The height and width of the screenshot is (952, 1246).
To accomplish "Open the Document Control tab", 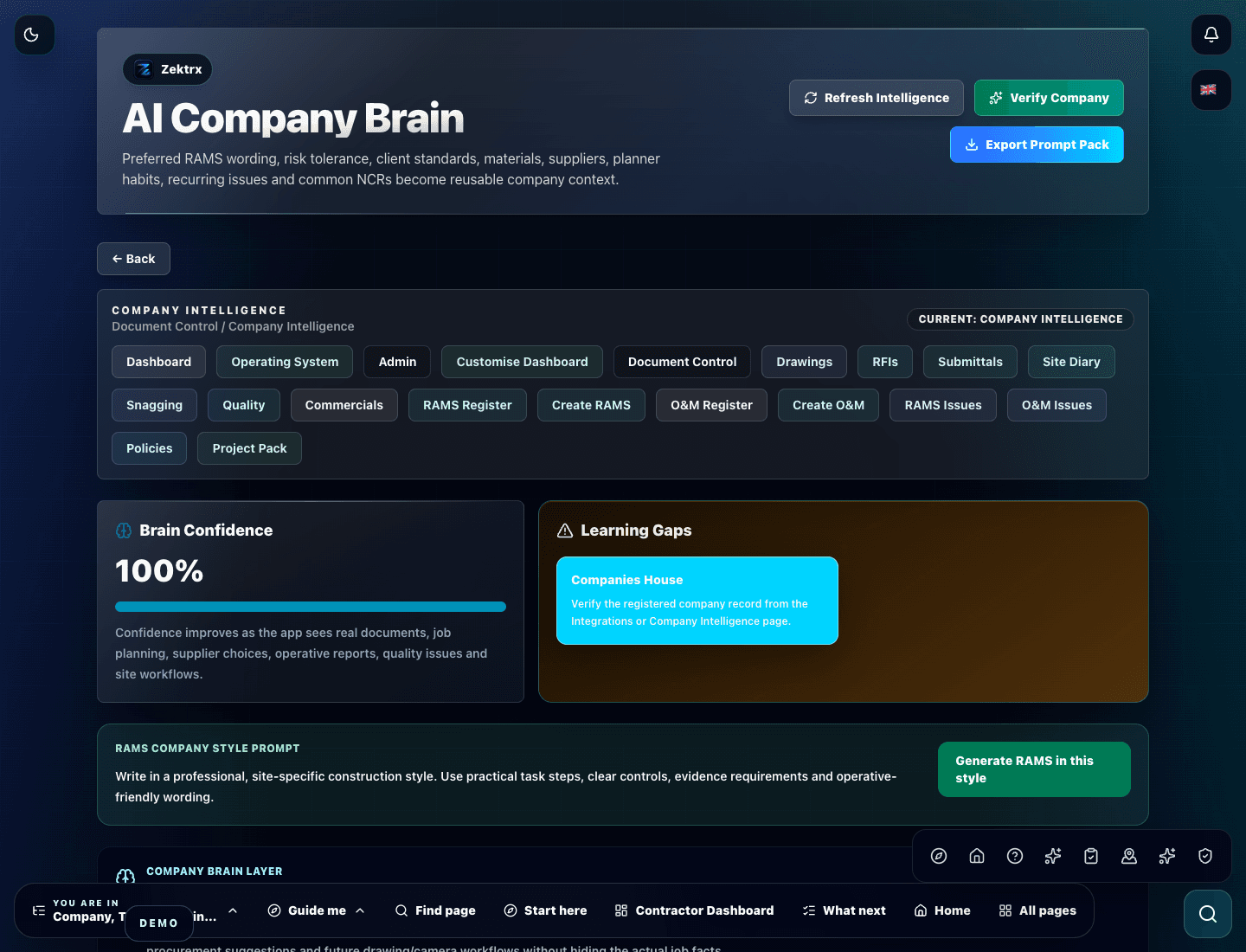I will click(x=682, y=362).
